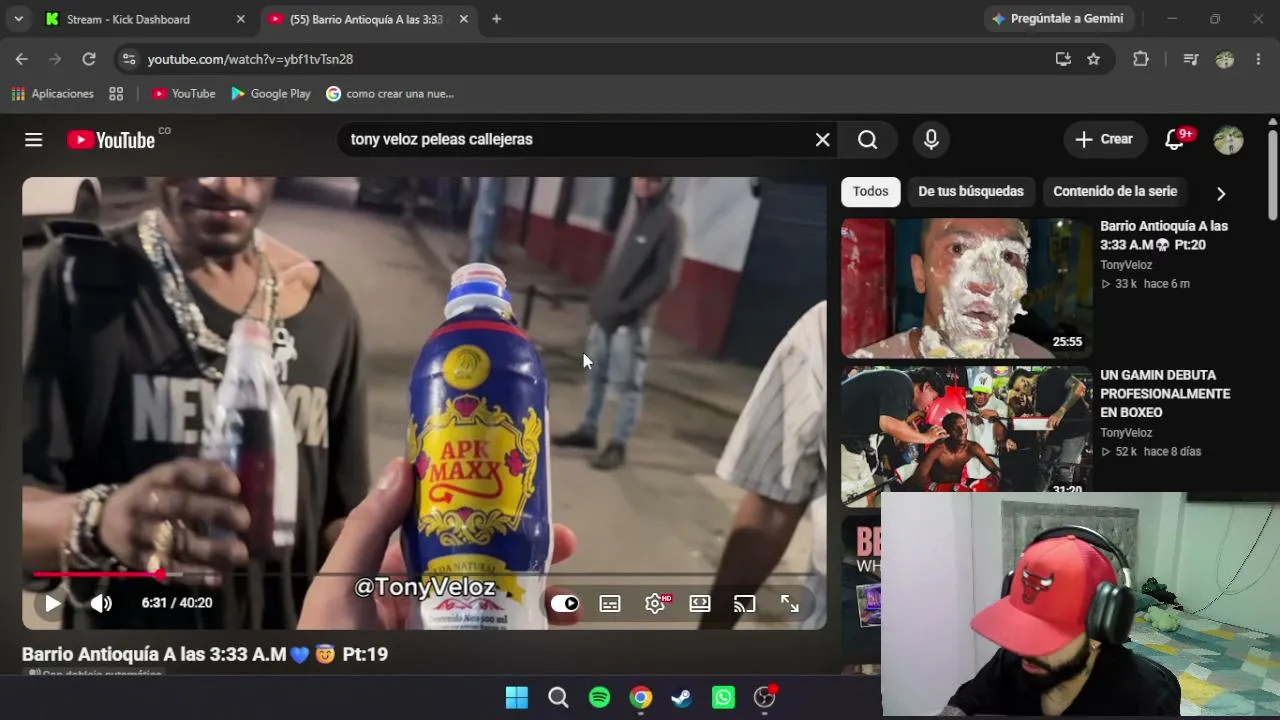Select the Contenido de la serie chip
The height and width of the screenshot is (720, 1280).
(x=1115, y=192)
